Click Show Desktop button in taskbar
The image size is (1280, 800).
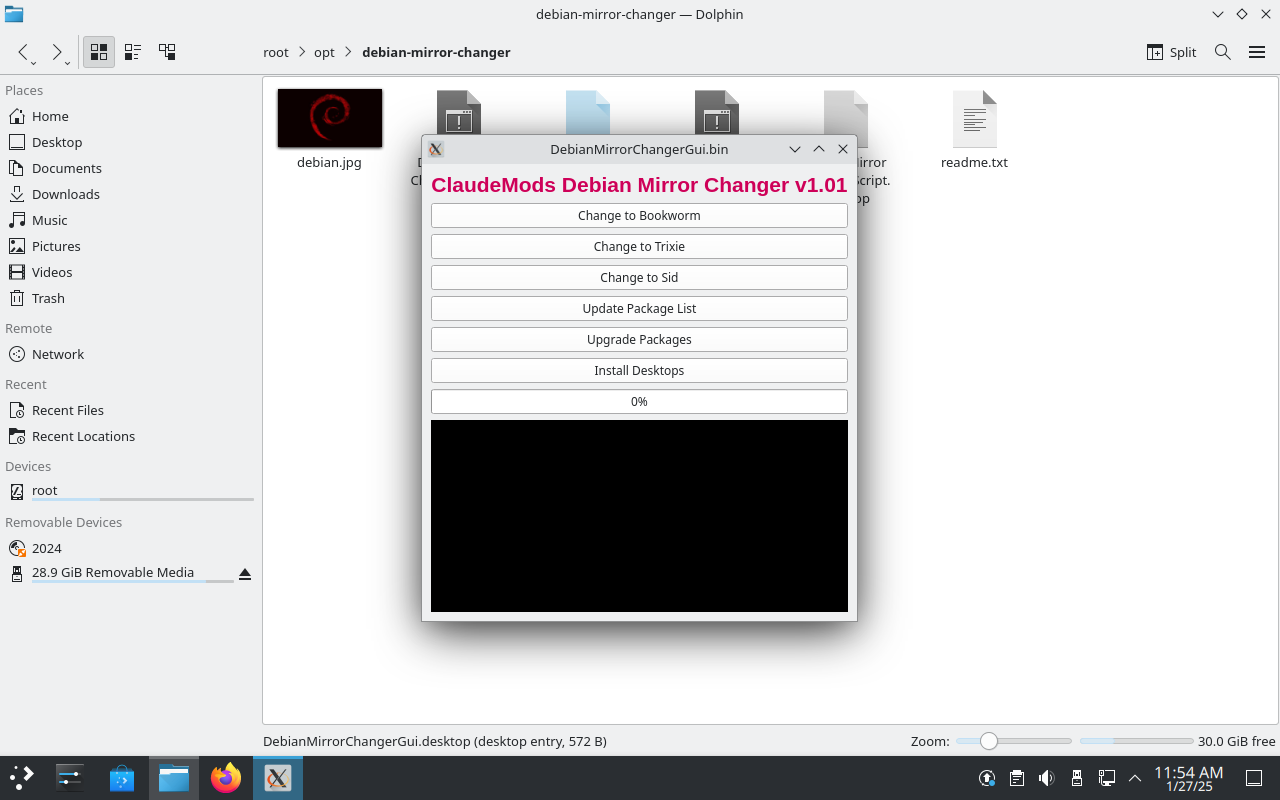(x=1254, y=778)
